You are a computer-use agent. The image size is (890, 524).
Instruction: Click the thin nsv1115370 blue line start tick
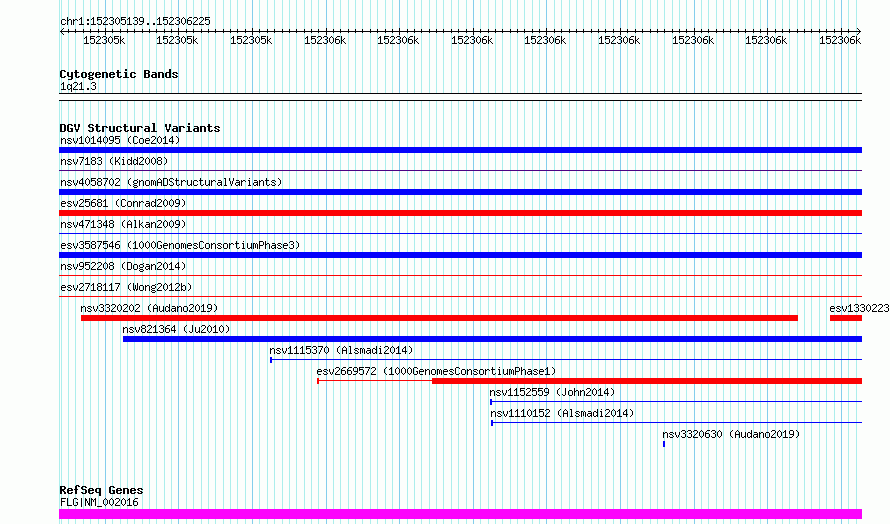[271, 360]
